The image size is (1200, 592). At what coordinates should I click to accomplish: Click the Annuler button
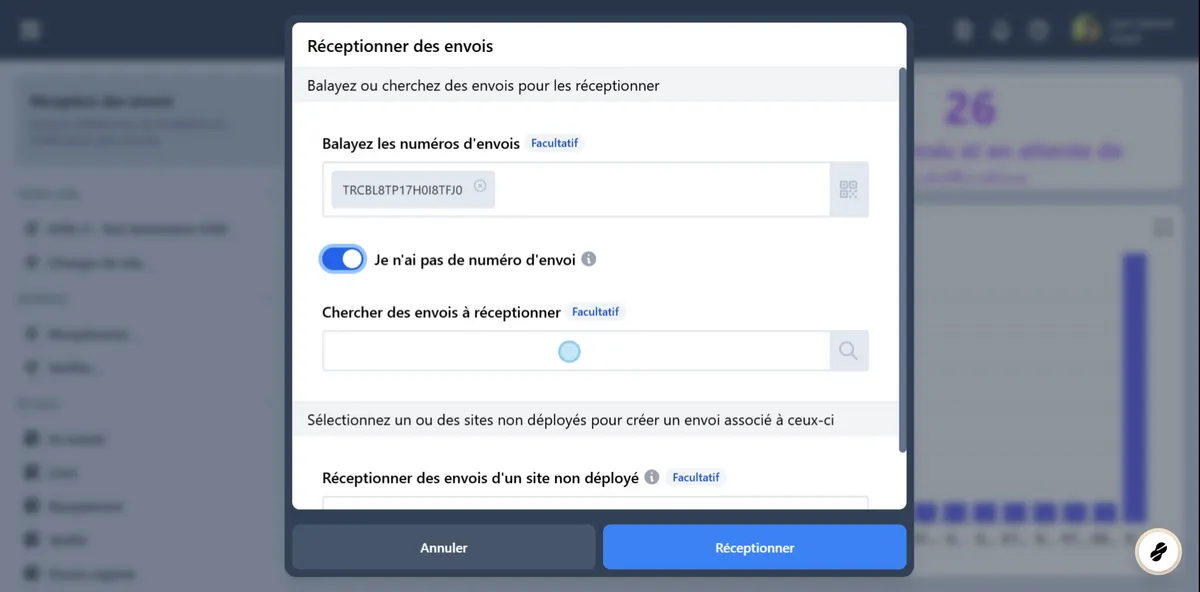pyautogui.click(x=443, y=547)
